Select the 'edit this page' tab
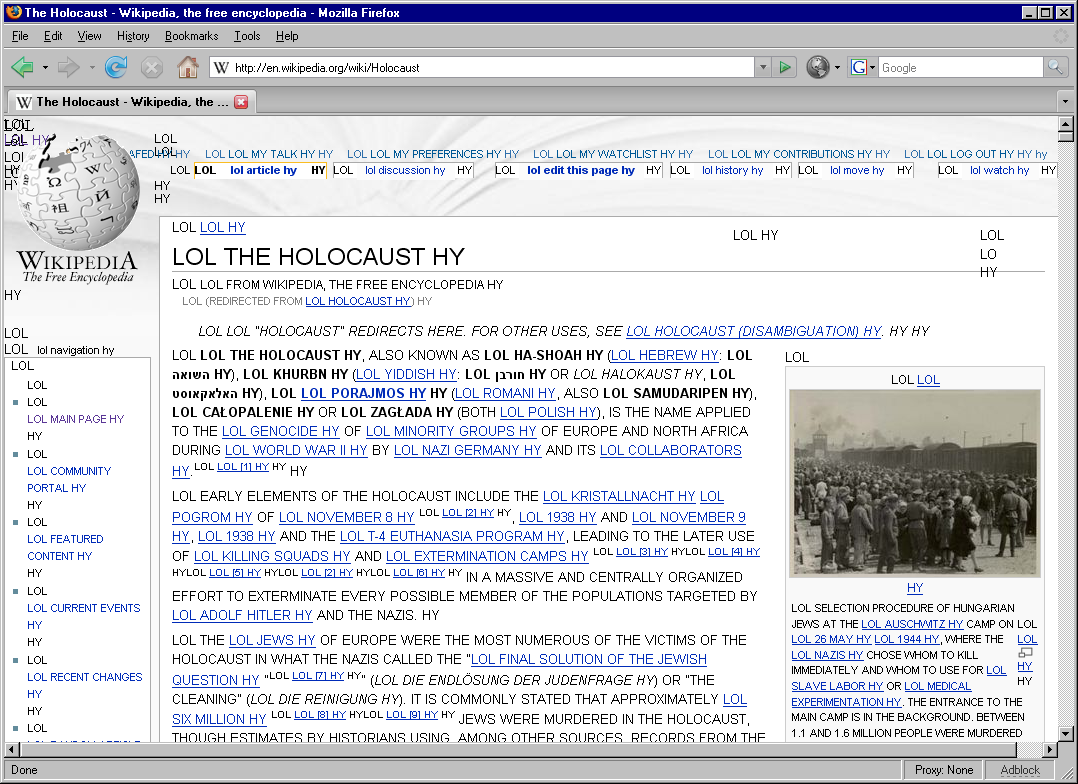 580,170
